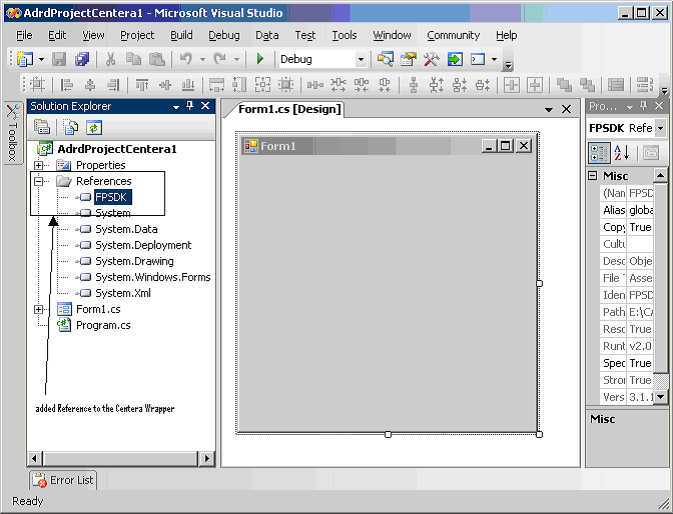Select System.Xml reference
The image size is (673, 514).
click(x=123, y=293)
